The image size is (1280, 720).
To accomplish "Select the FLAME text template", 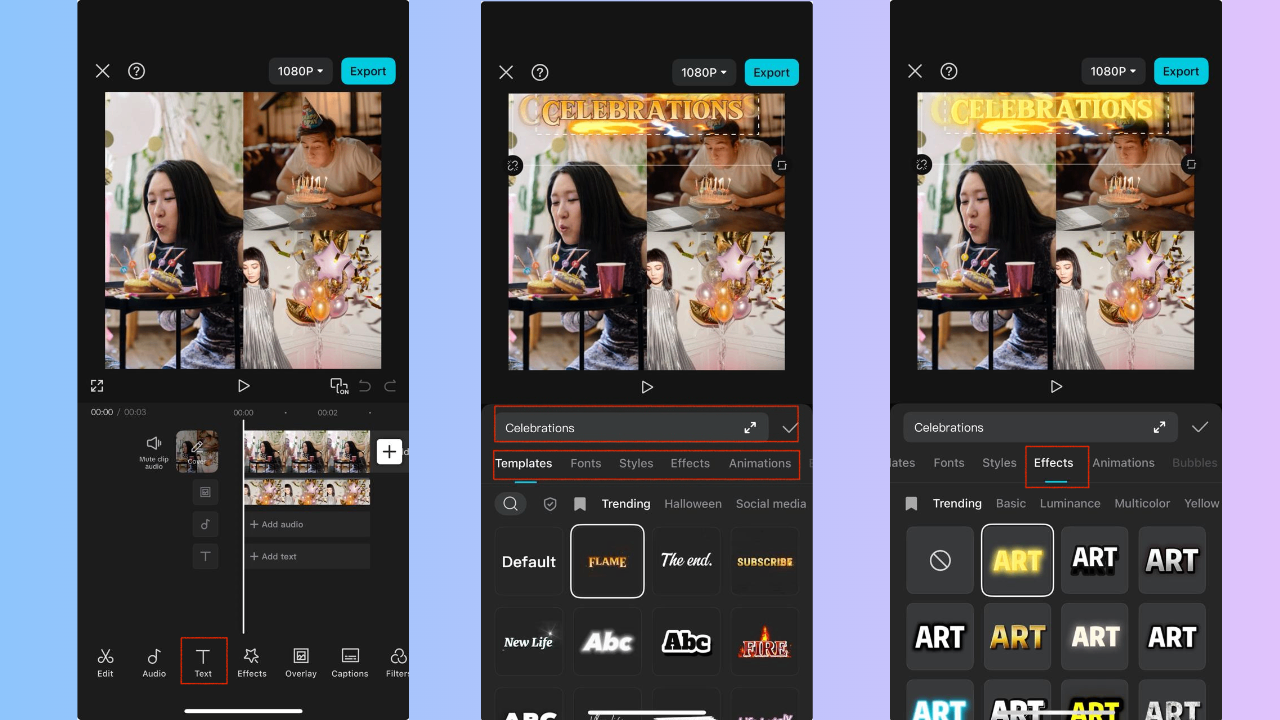I will tap(607, 560).
